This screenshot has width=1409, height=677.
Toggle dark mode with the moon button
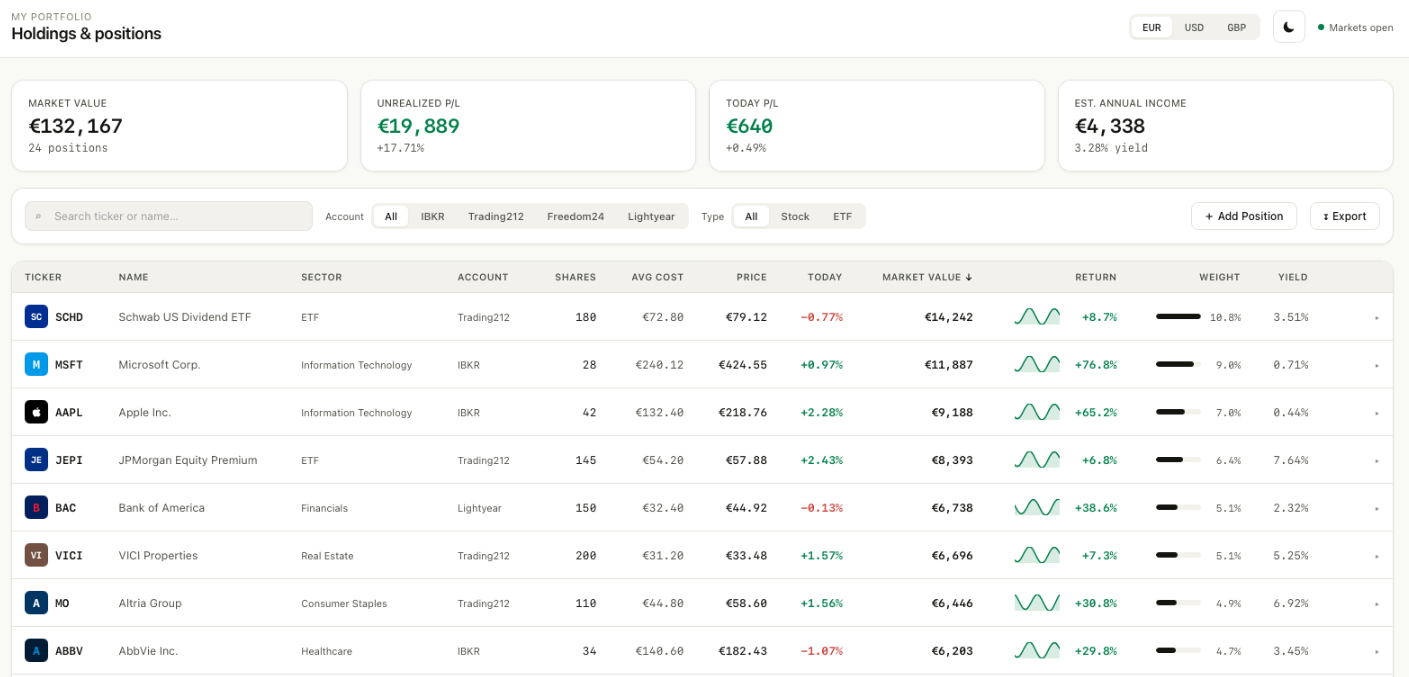[1288, 26]
